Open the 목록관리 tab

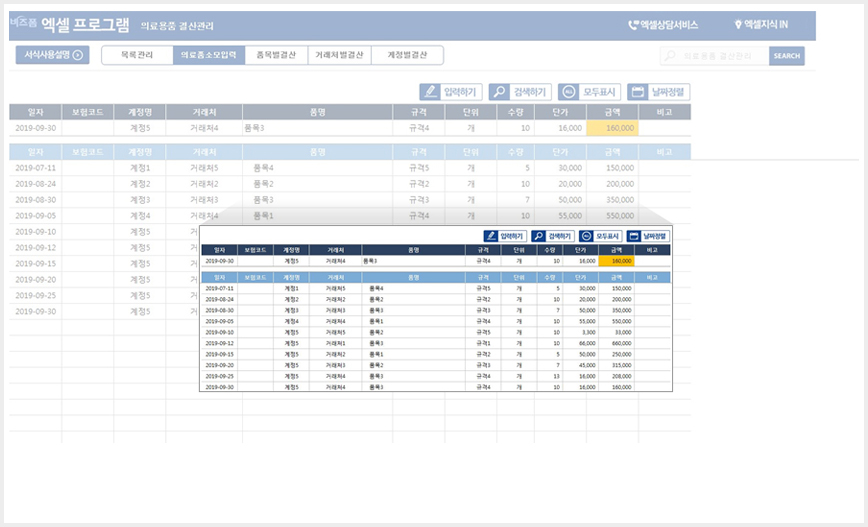pos(137,55)
